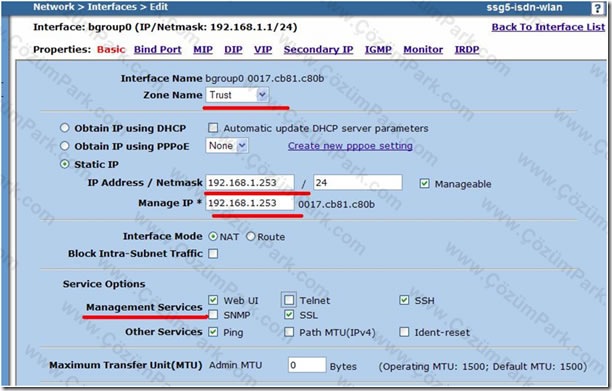This screenshot has width=612, height=391.
Task: Expand the PPPoE setting None dropdown
Action: [x=226, y=146]
